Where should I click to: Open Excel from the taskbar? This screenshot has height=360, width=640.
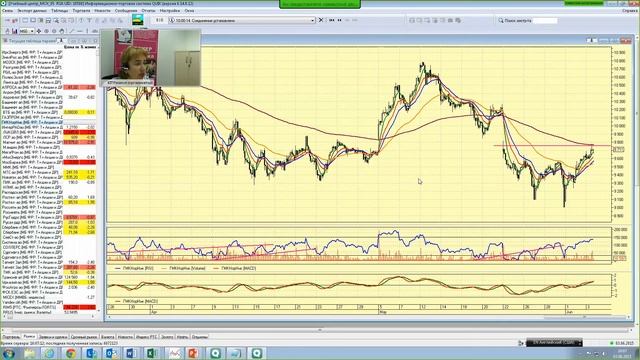point(152,353)
